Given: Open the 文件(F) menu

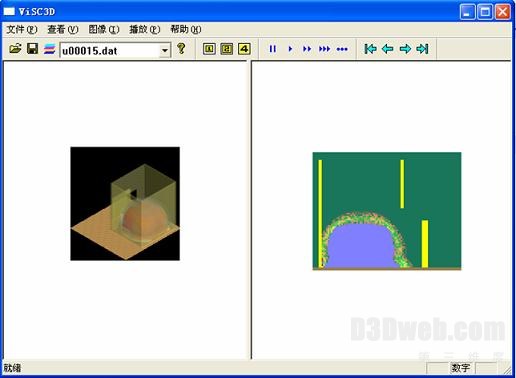Looking at the screenshot, I should click(22, 30).
